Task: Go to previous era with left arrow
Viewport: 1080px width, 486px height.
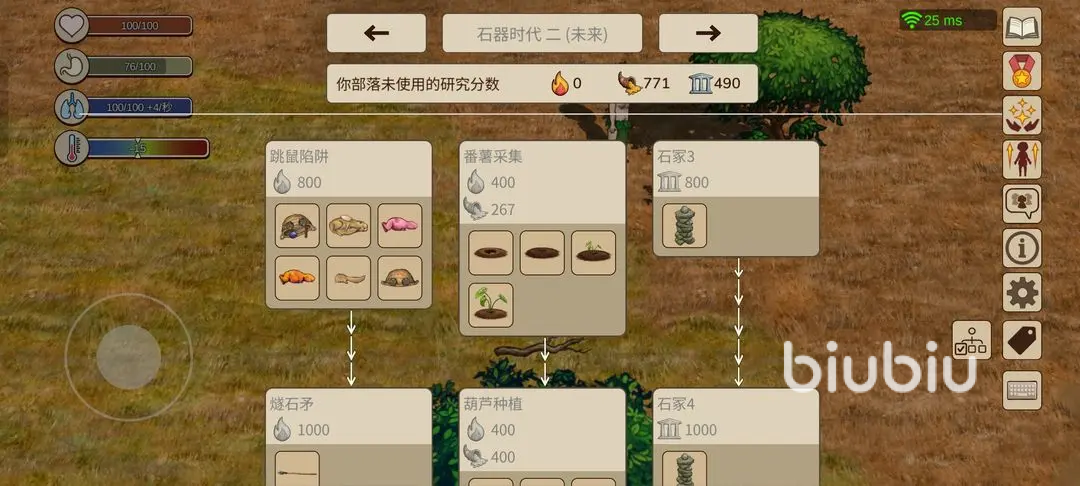Action: click(376, 33)
